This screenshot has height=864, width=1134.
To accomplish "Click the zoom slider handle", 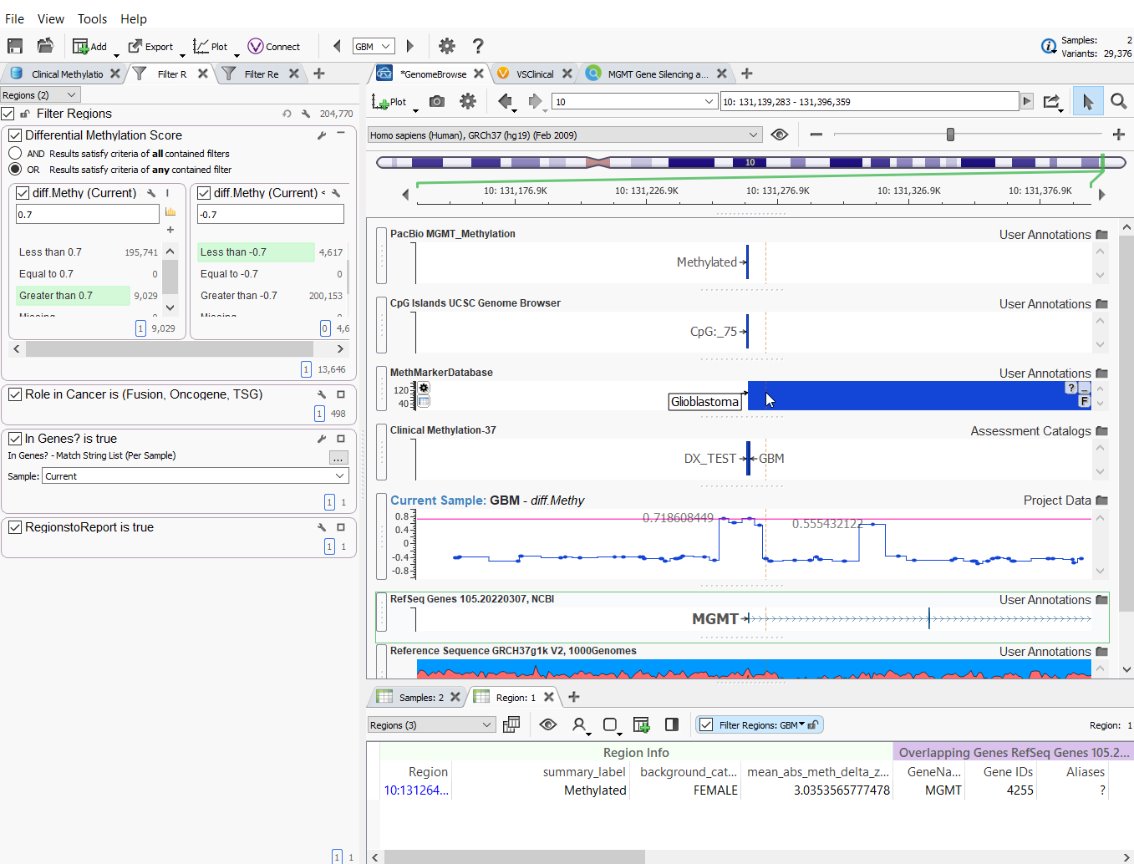I will coord(950,134).
